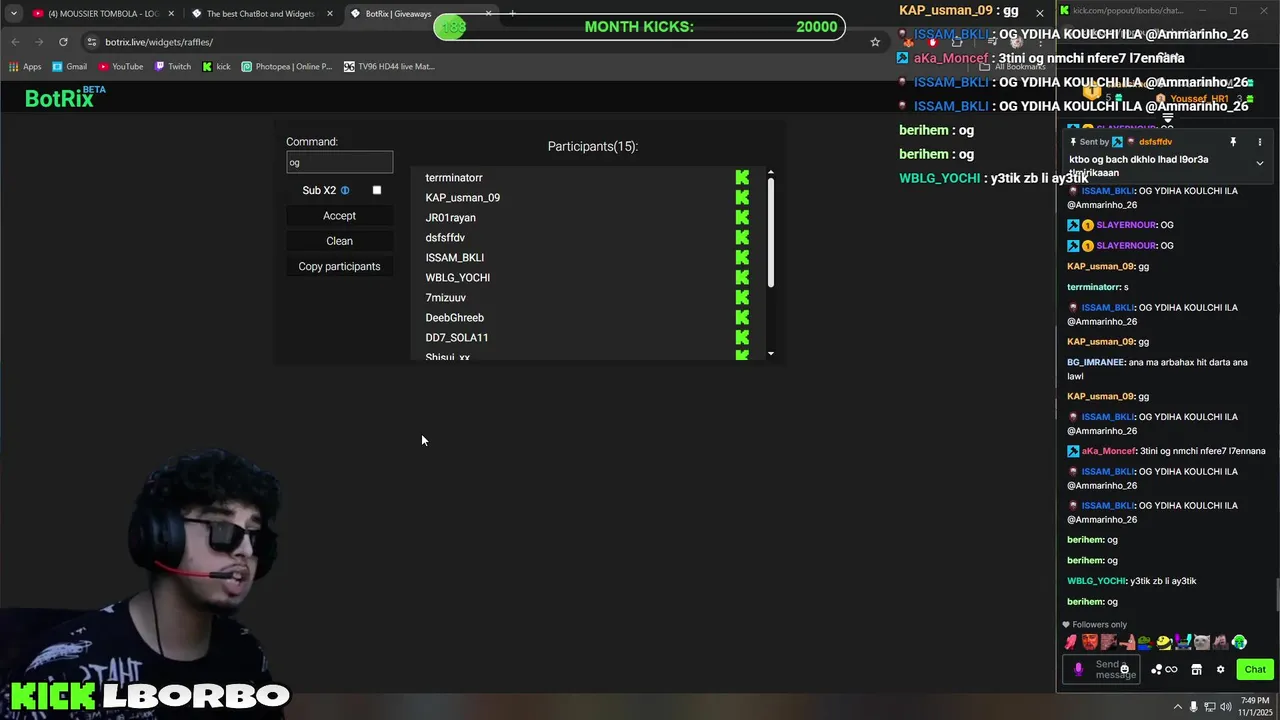Viewport: 1280px width, 720px height.
Task: Click participants list scrollbar thumb
Action: [x=770, y=234]
